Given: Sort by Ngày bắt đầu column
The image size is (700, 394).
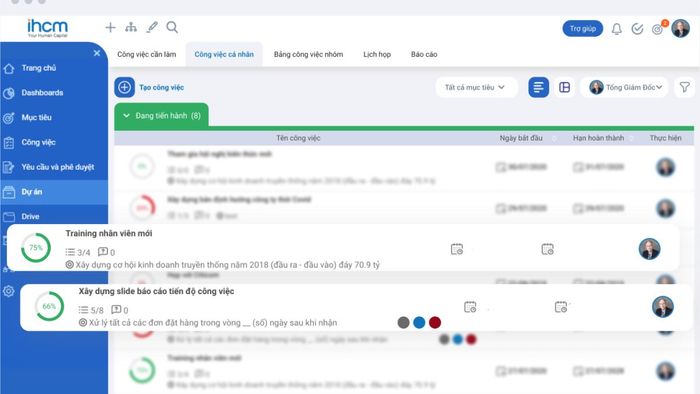Looking at the screenshot, I should coord(521,138).
